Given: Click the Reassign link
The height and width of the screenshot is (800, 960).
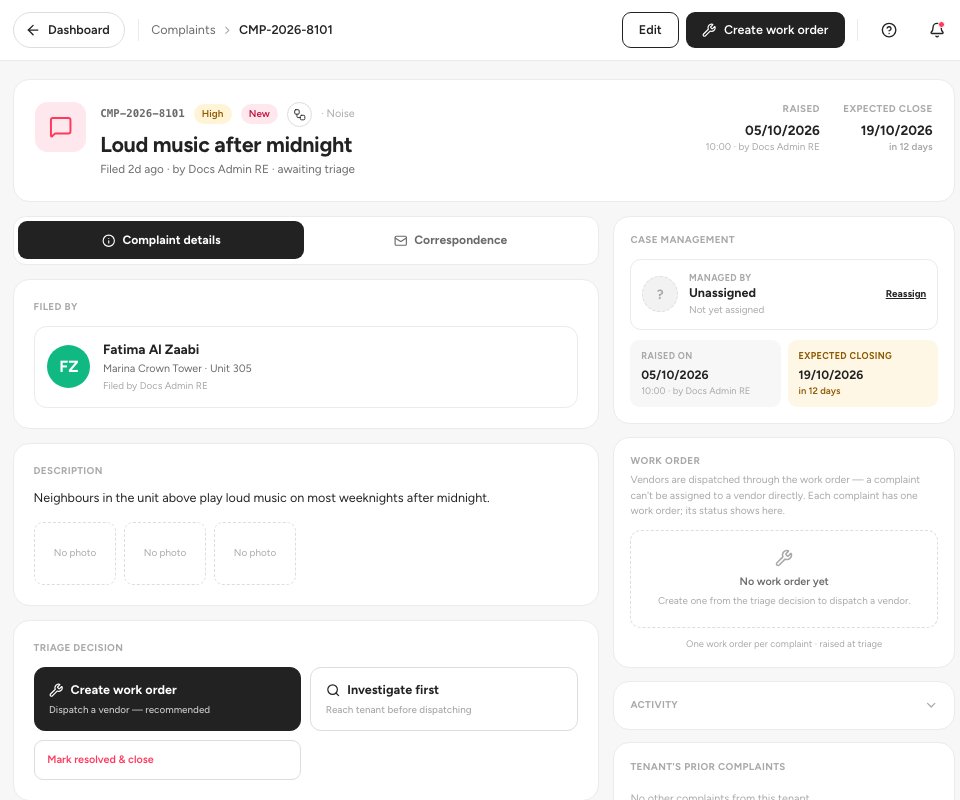Looking at the screenshot, I should click(x=906, y=294).
